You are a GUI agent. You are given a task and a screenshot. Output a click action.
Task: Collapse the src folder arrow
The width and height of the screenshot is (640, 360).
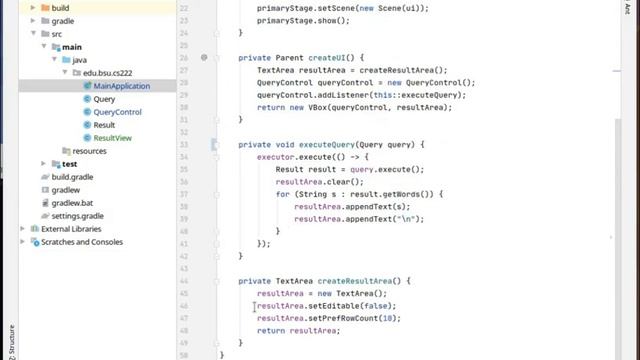33,33
